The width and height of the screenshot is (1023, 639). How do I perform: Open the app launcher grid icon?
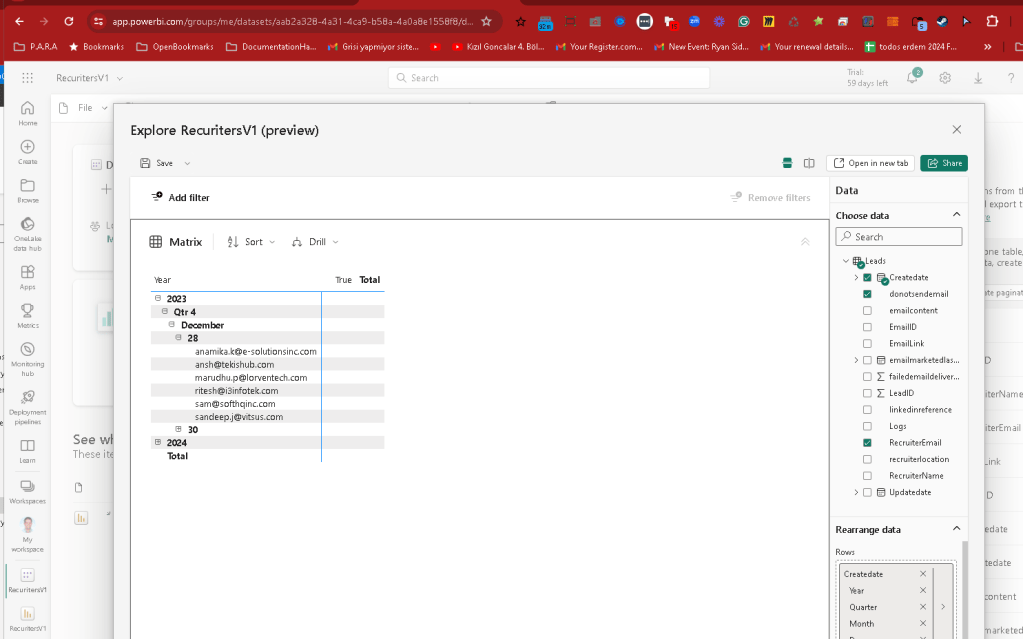pyautogui.click(x=27, y=78)
